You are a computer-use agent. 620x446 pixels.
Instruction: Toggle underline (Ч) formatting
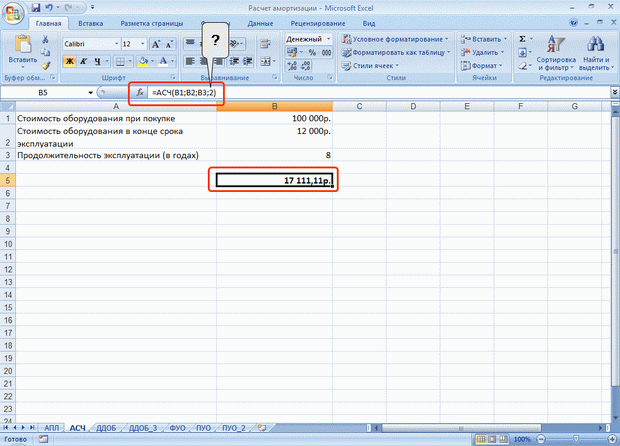(97, 61)
